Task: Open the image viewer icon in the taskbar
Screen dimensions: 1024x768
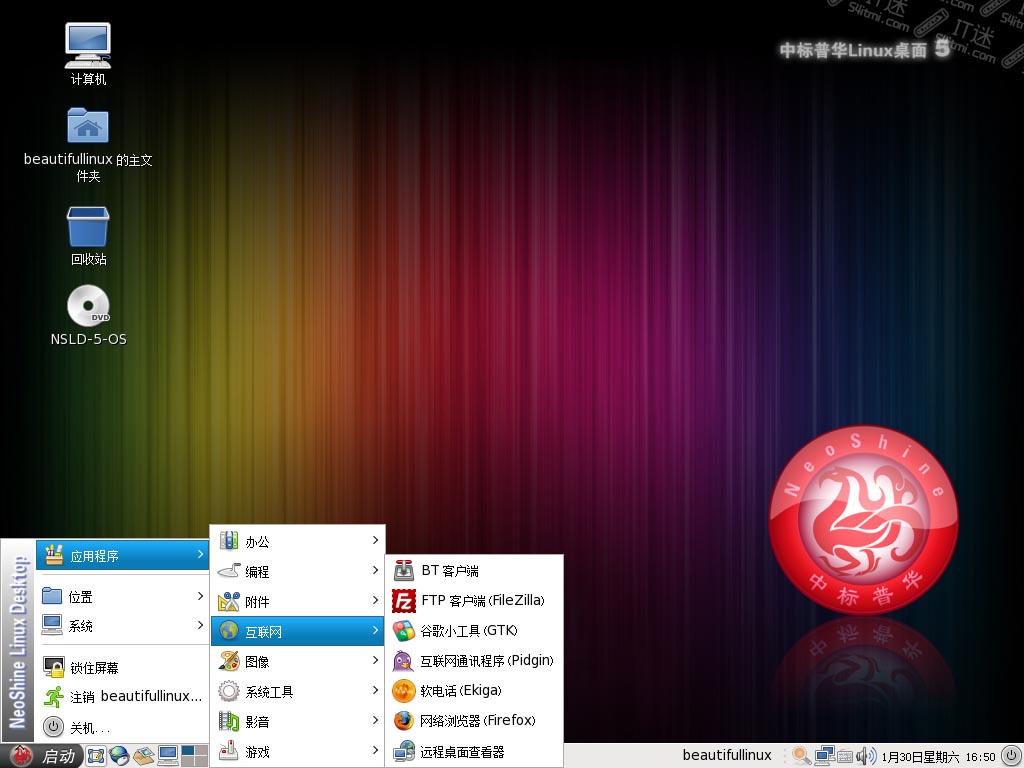Action: tap(143, 756)
